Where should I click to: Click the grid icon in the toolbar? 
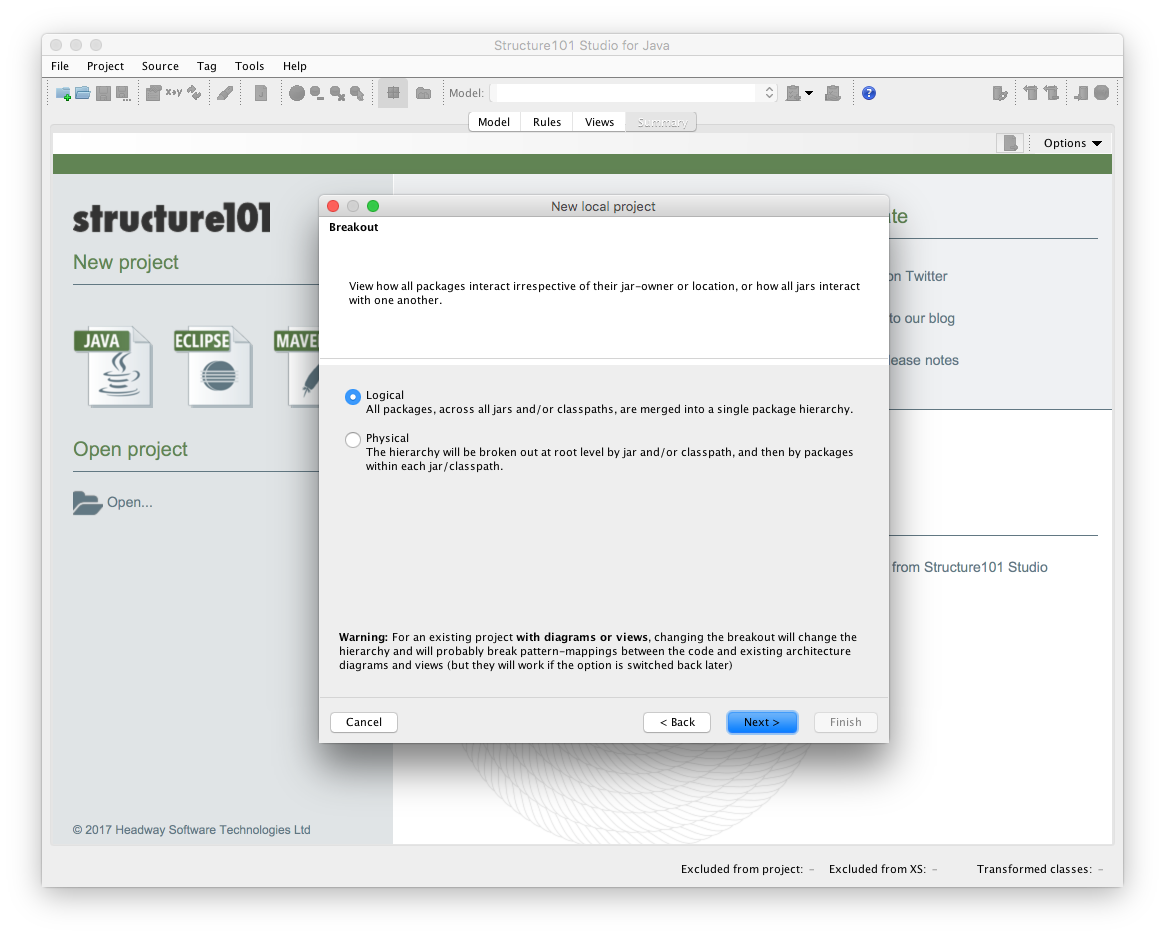pos(393,93)
